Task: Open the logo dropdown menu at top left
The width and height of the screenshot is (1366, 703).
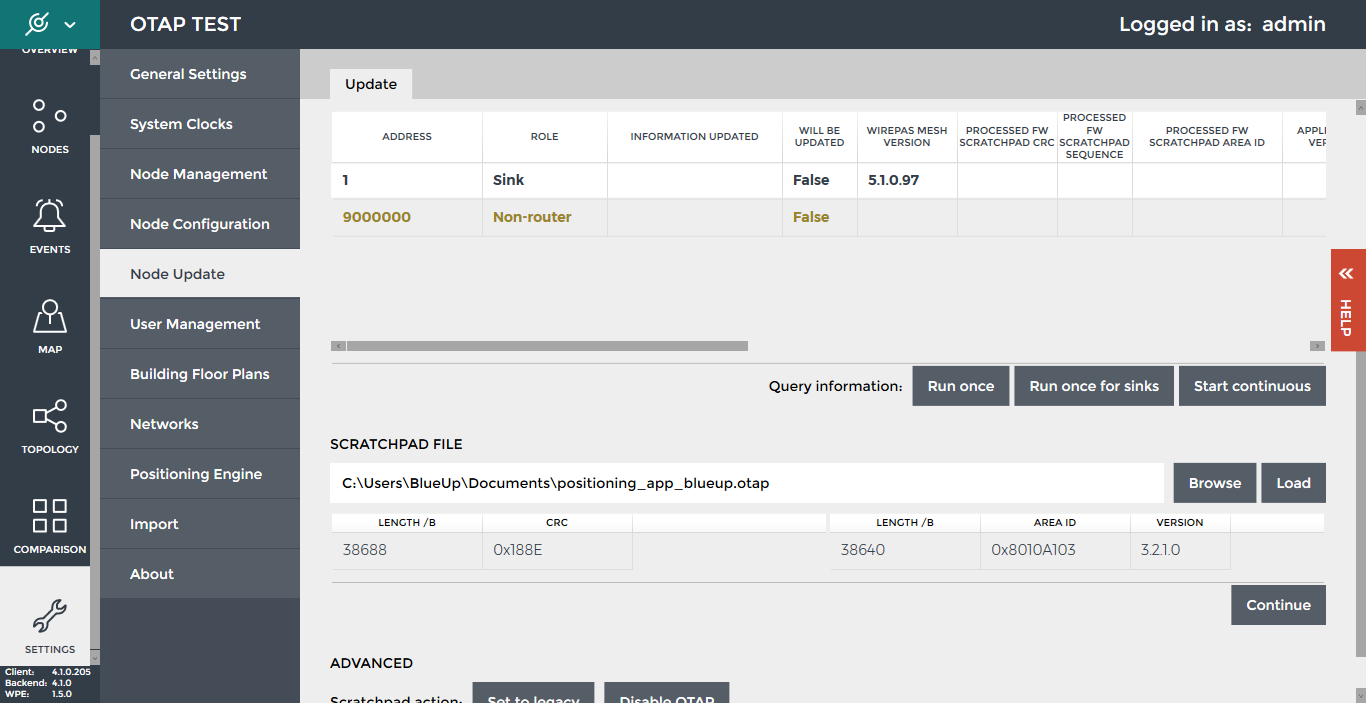Action: 69,23
